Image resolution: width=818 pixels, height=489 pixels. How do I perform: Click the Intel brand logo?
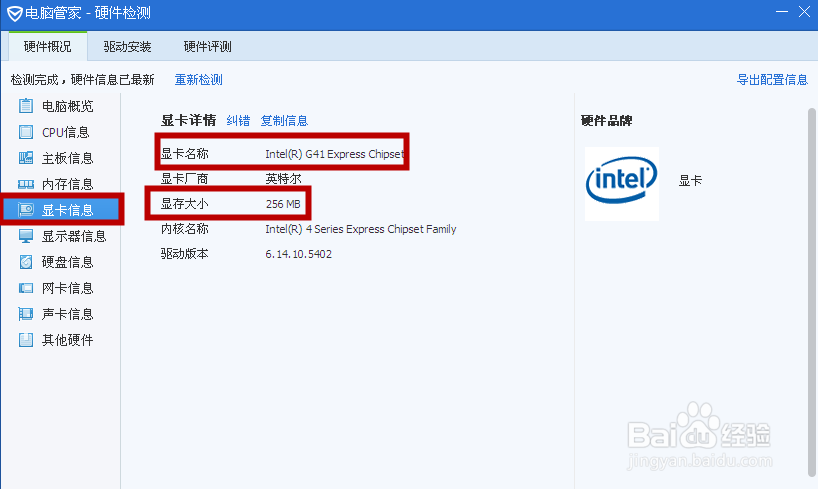click(621, 183)
